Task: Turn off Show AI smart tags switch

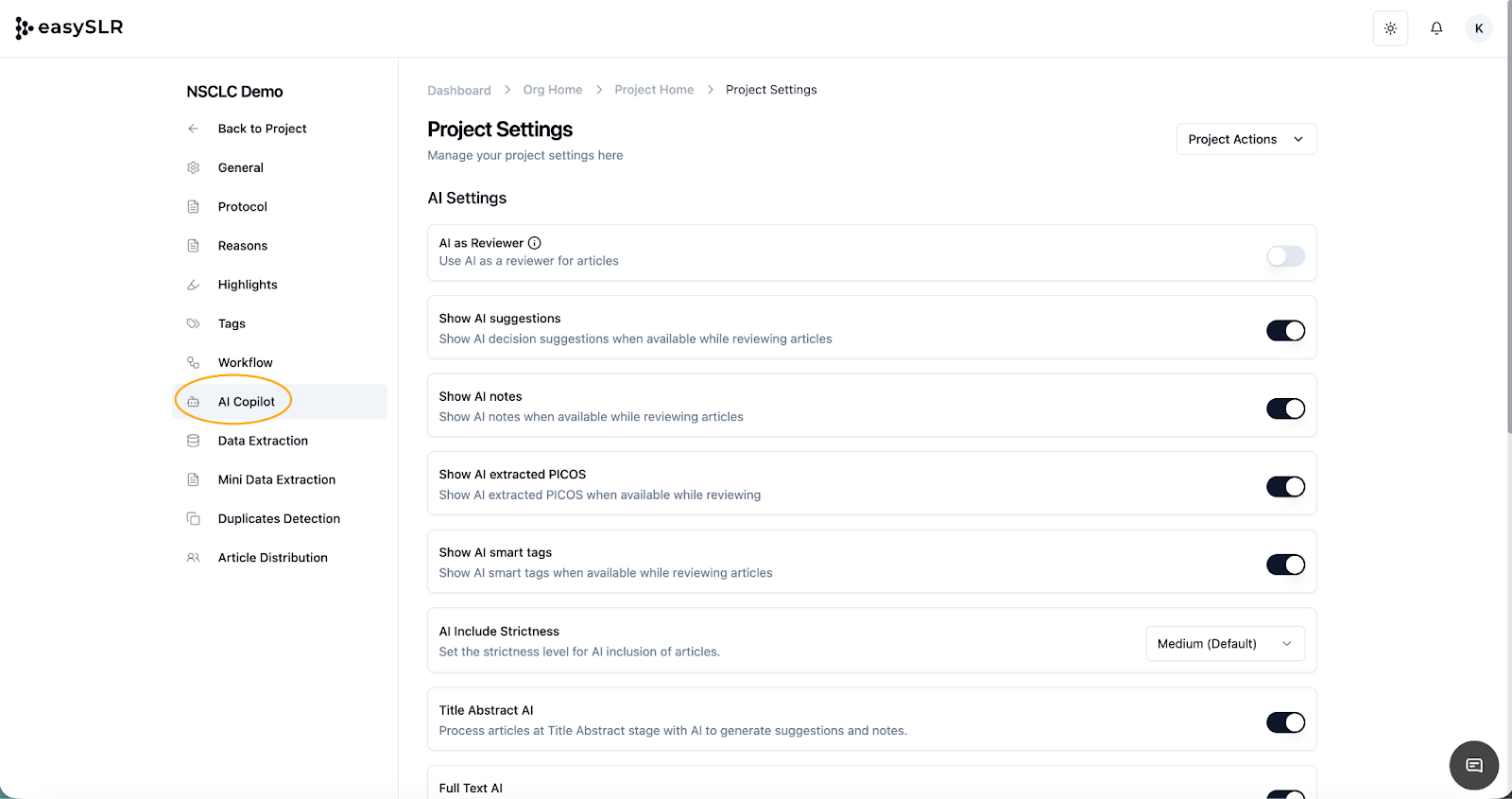Action: pos(1285,565)
